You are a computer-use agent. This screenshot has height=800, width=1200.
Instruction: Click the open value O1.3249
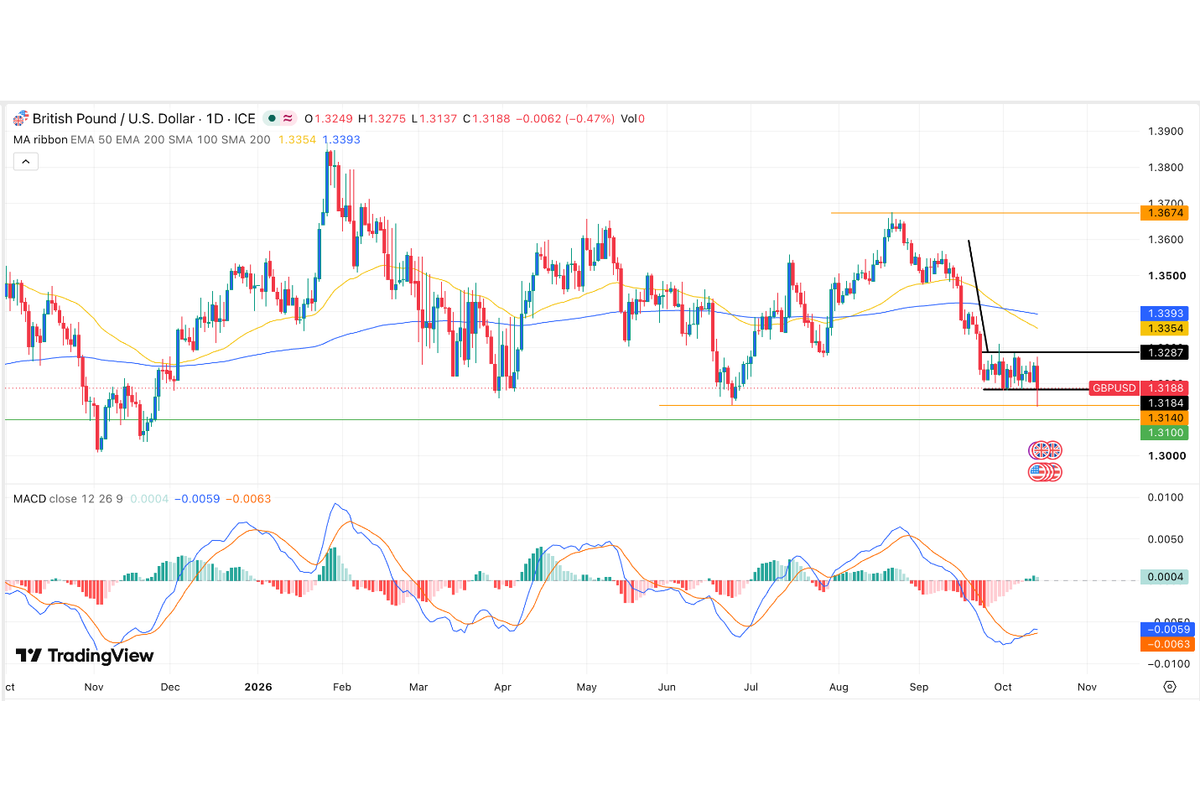click(330, 118)
